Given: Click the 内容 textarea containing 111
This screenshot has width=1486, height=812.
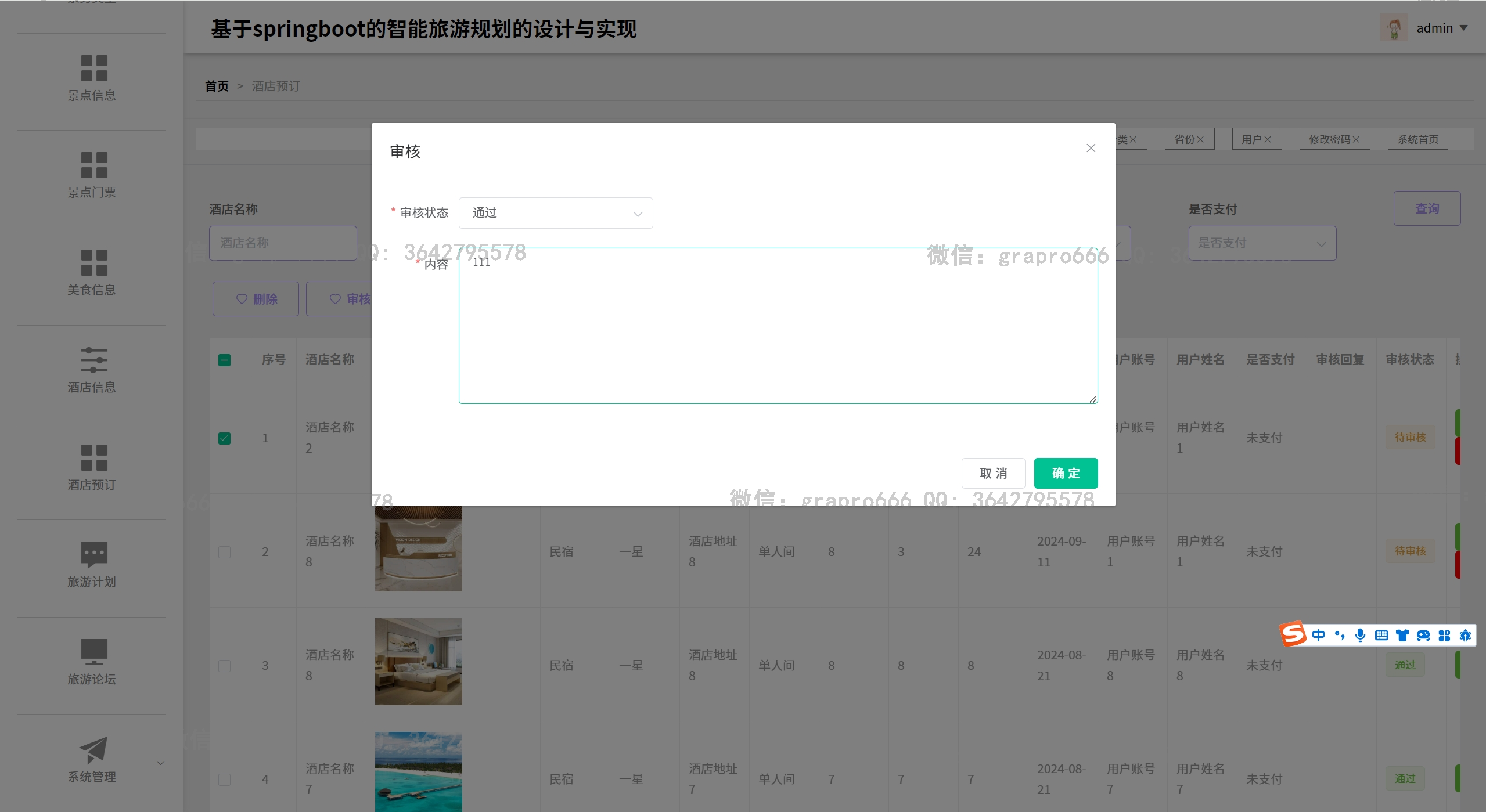Looking at the screenshot, I should 778,326.
